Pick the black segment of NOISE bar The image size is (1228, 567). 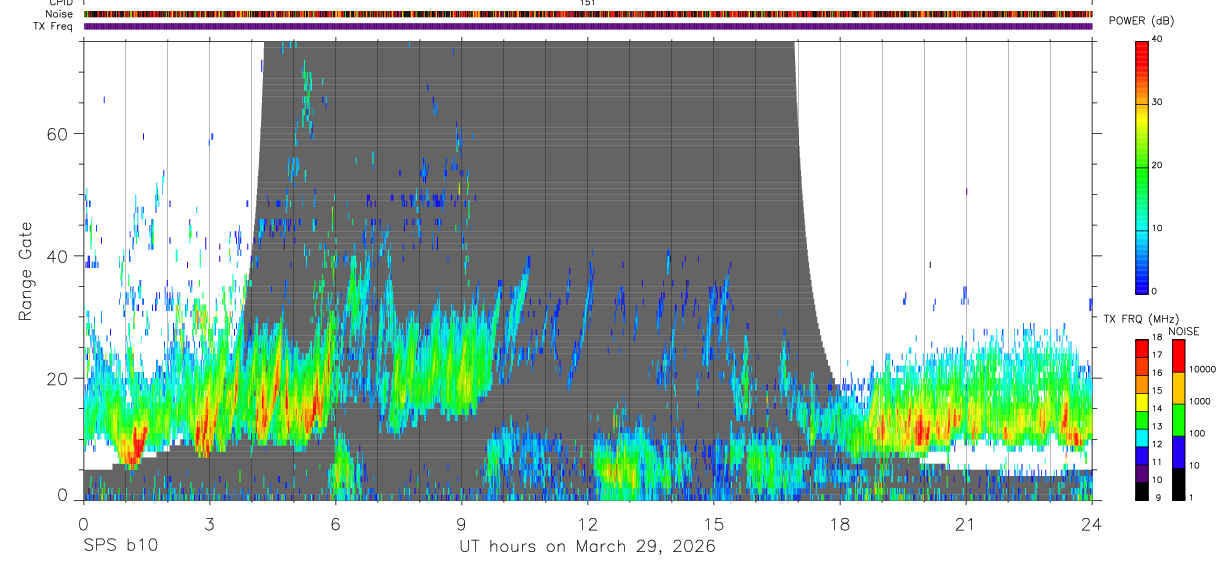(x=1177, y=484)
